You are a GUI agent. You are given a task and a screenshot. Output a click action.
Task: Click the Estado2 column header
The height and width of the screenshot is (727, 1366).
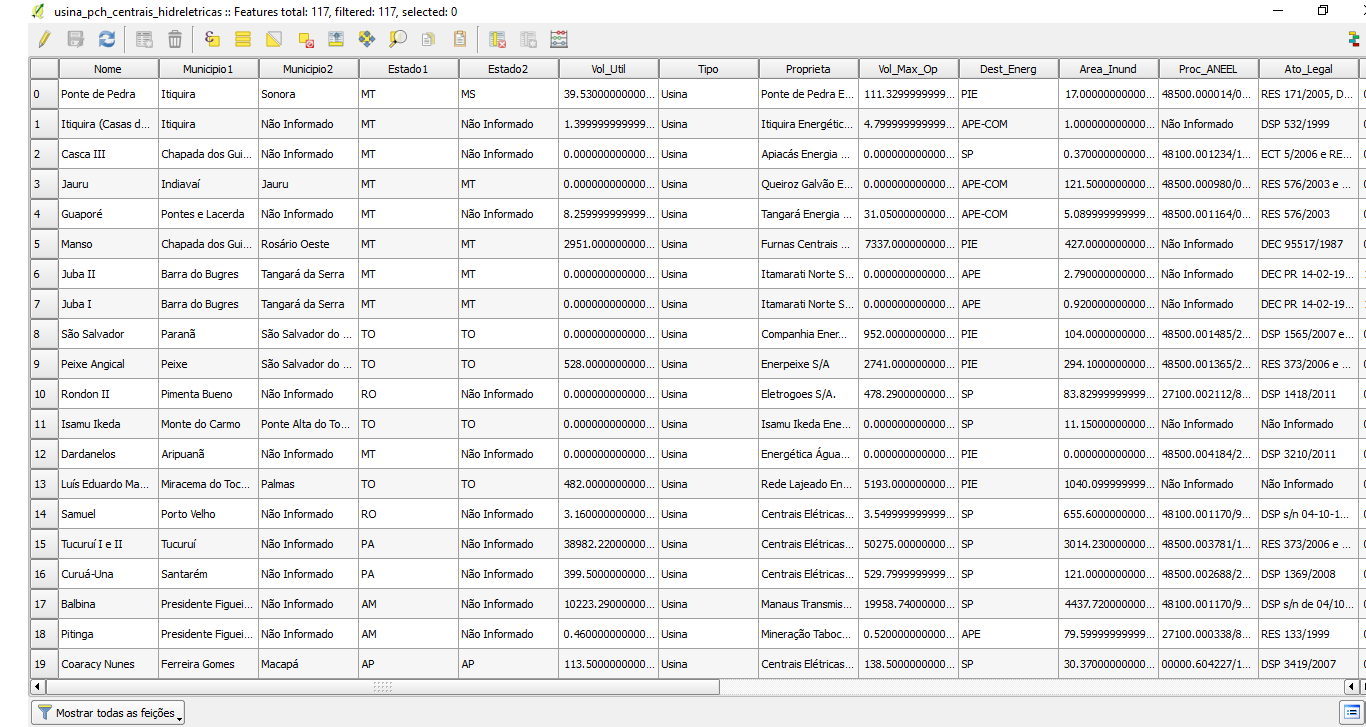508,69
